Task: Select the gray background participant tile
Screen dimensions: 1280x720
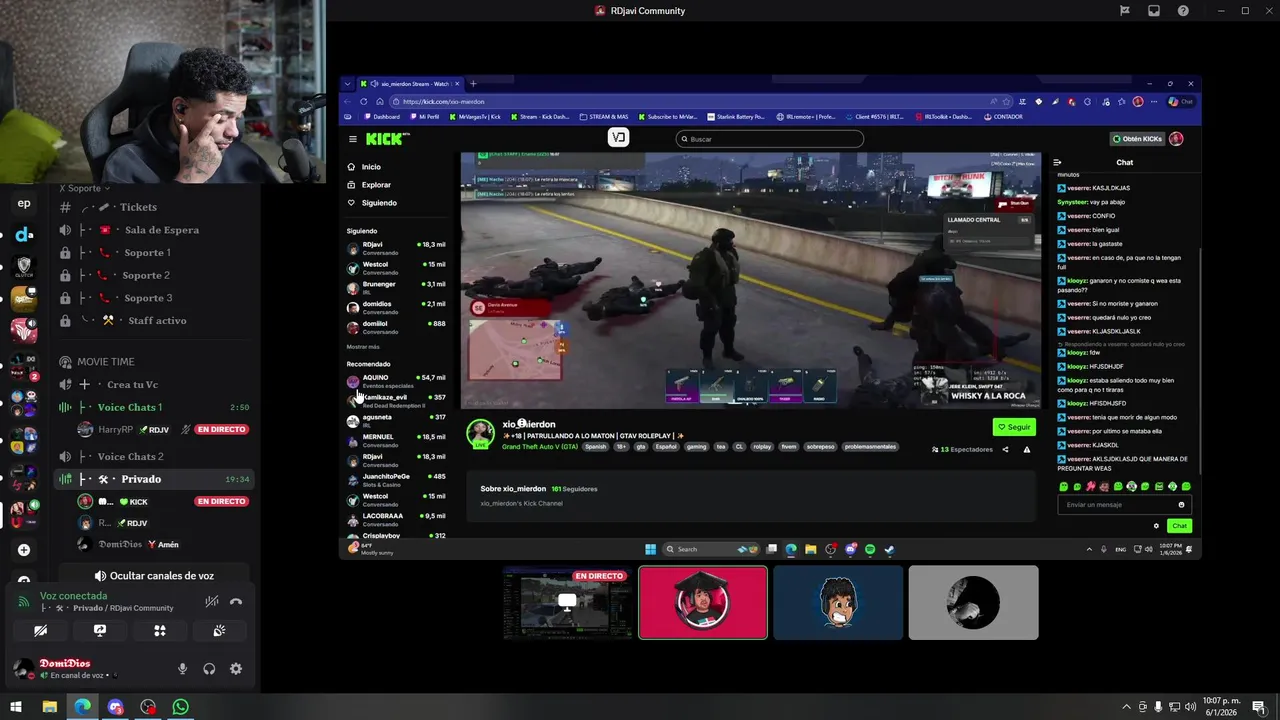Action: pyautogui.click(x=973, y=602)
